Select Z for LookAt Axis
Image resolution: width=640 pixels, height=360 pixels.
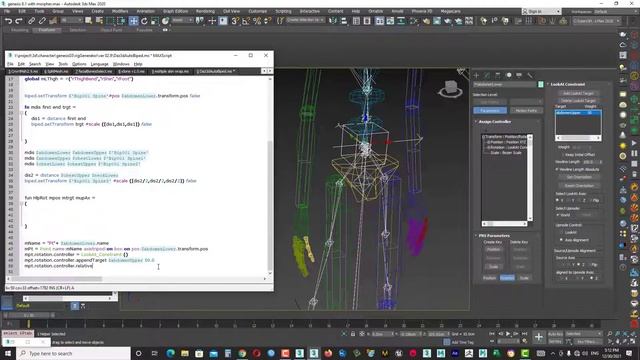click(x=580, y=200)
